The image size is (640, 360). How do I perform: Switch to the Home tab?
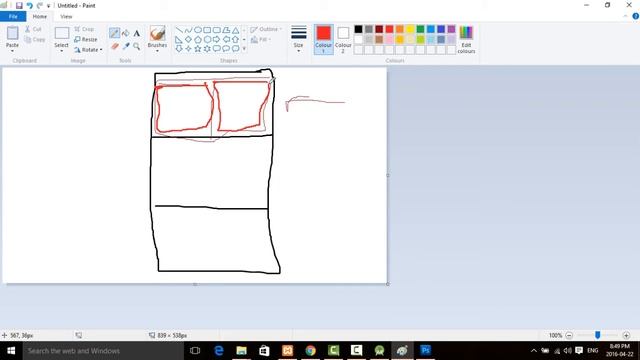point(40,16)
